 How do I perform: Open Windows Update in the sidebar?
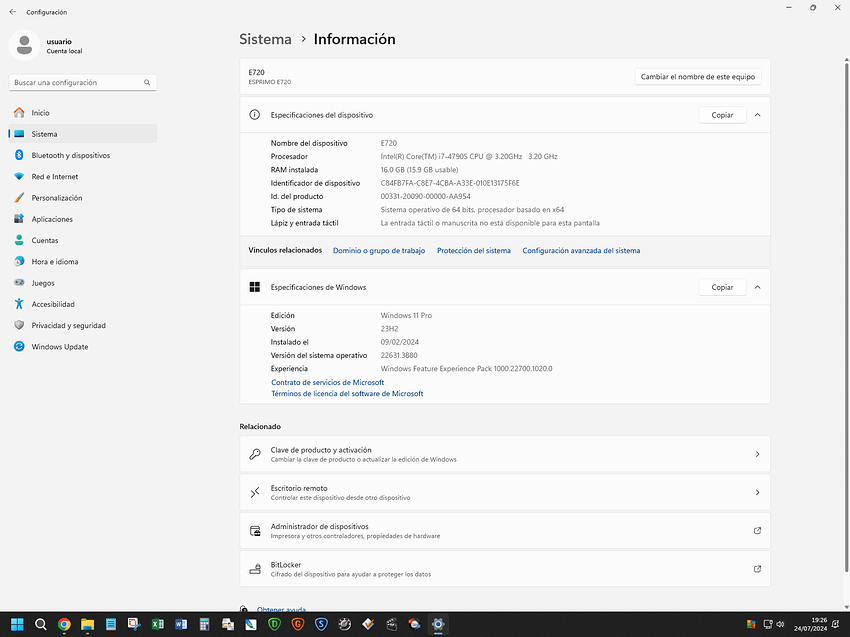pyautogui.click(x=83, y=347)
